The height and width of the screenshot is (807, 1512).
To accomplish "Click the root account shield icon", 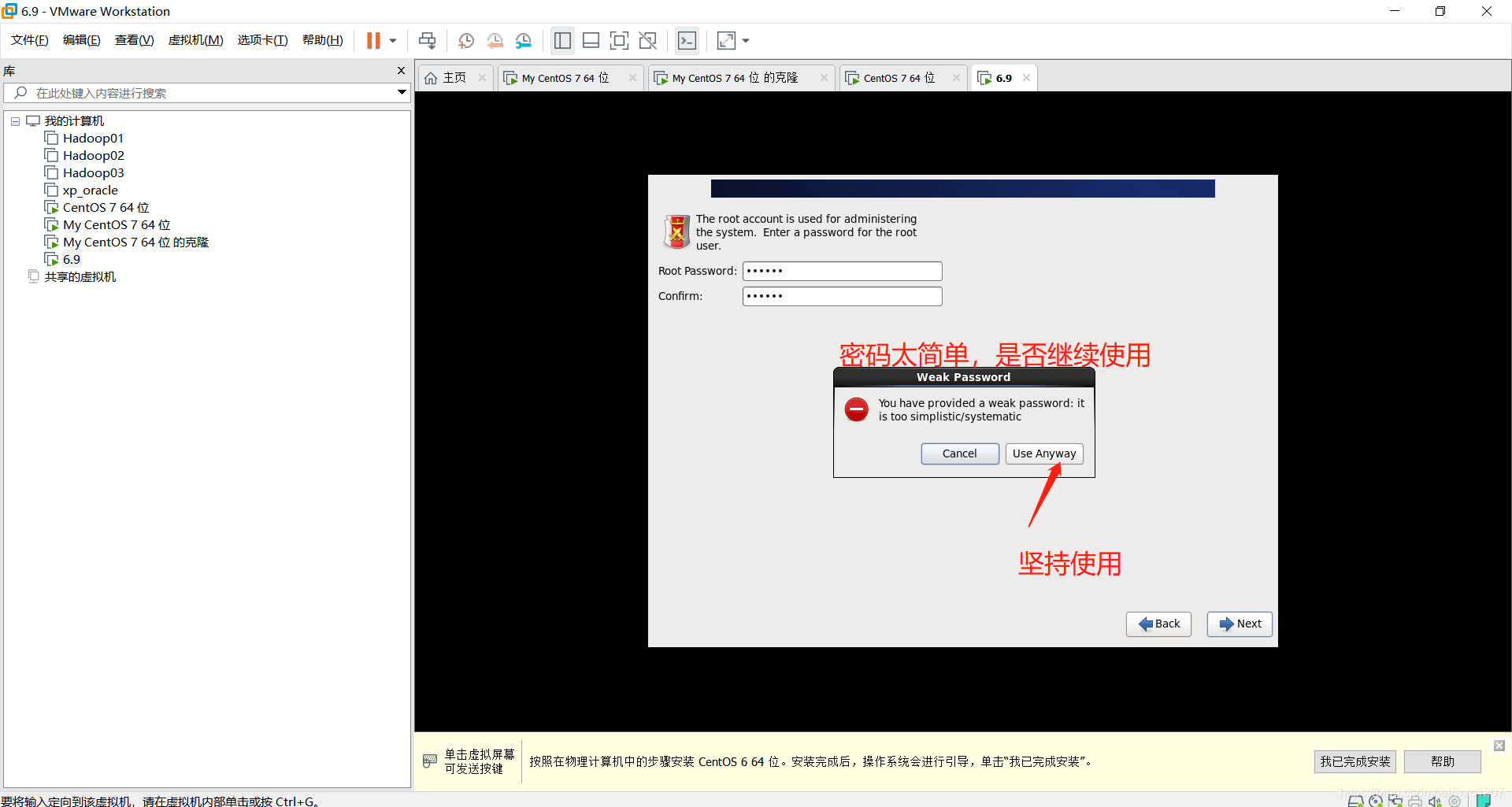I will point(676,231).
